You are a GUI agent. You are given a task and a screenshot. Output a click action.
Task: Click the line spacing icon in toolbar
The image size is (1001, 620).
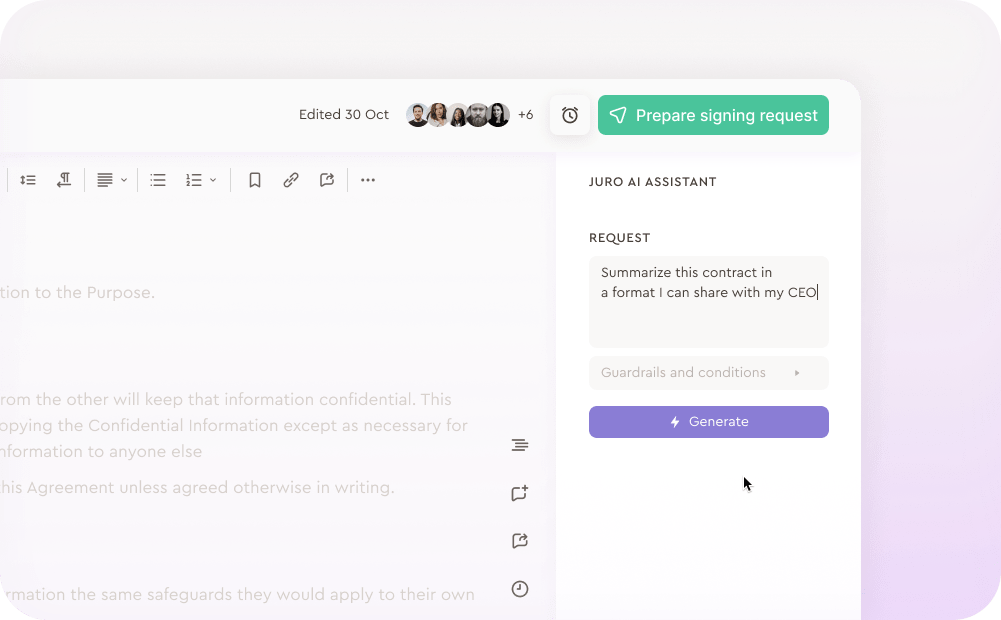pyautogui.click(x=27, y=180)
